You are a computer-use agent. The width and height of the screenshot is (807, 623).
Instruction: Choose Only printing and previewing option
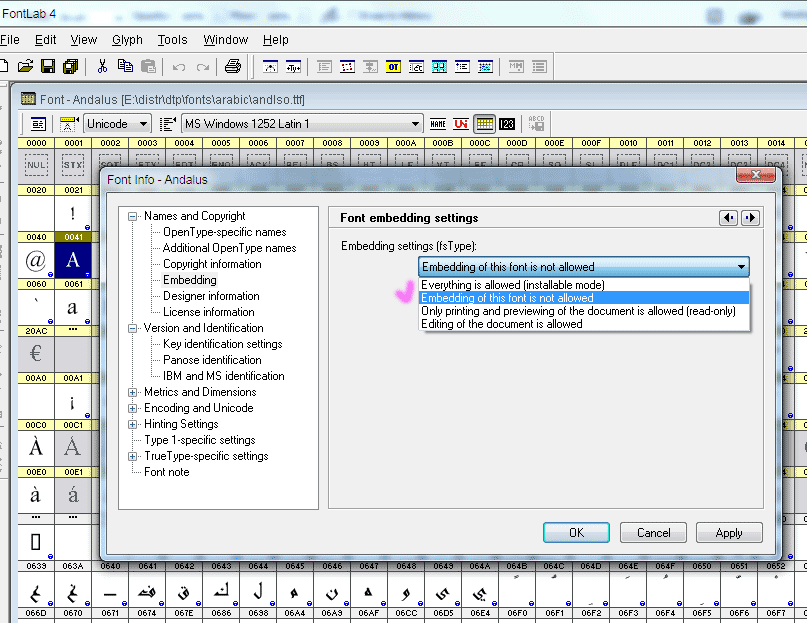pos(584,311)
